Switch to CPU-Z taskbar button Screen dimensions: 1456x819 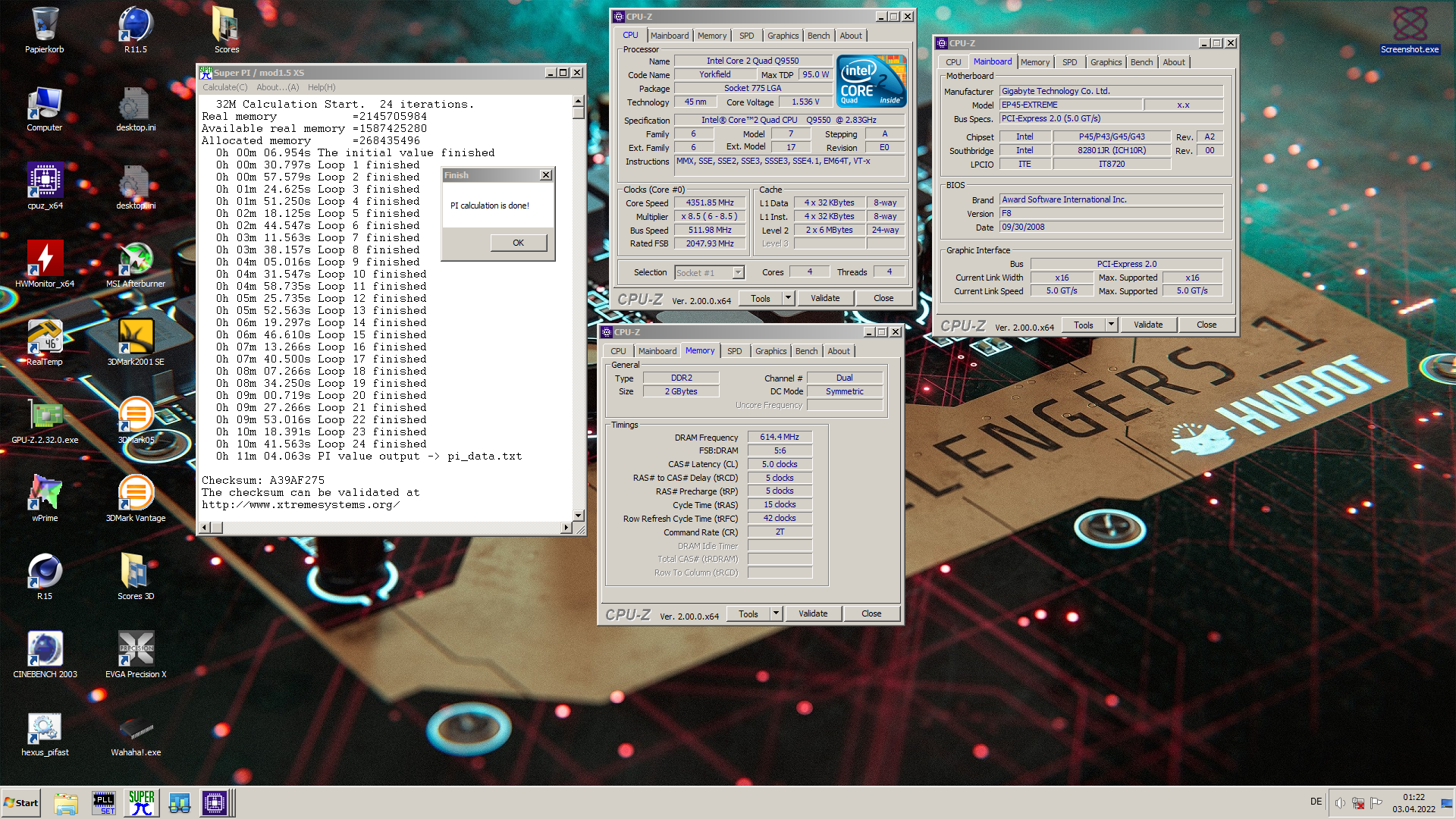215,803
